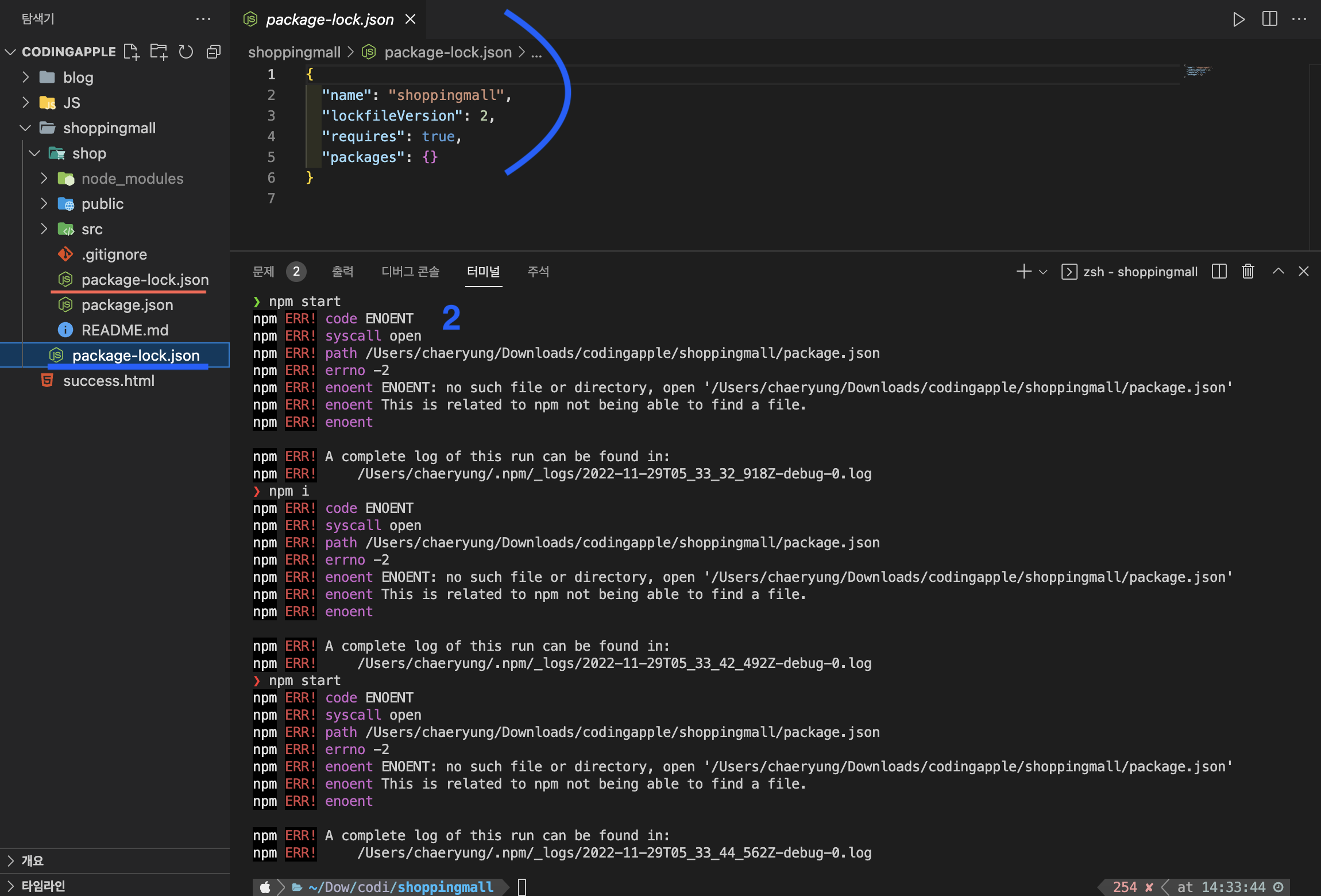Open editor more actions ellipsis menu
Screen dimensions: 1321x896
click(x=1299, y=19)
